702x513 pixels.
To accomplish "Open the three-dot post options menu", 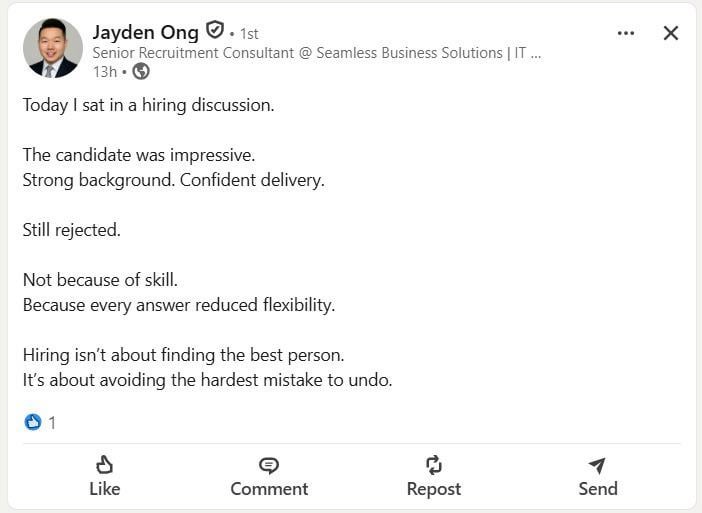I will point(626,33).
